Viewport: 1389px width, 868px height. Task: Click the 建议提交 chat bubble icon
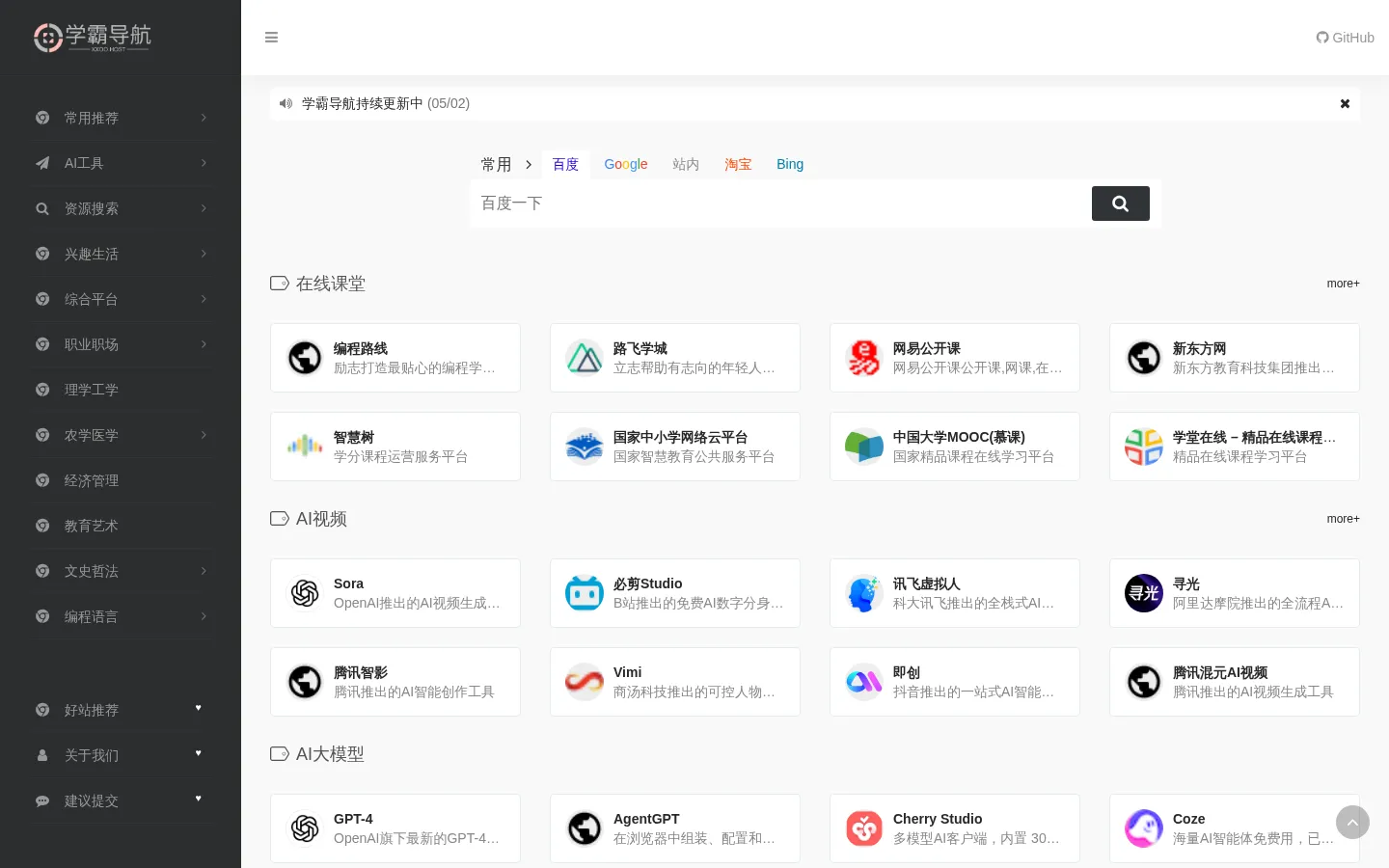42,800
